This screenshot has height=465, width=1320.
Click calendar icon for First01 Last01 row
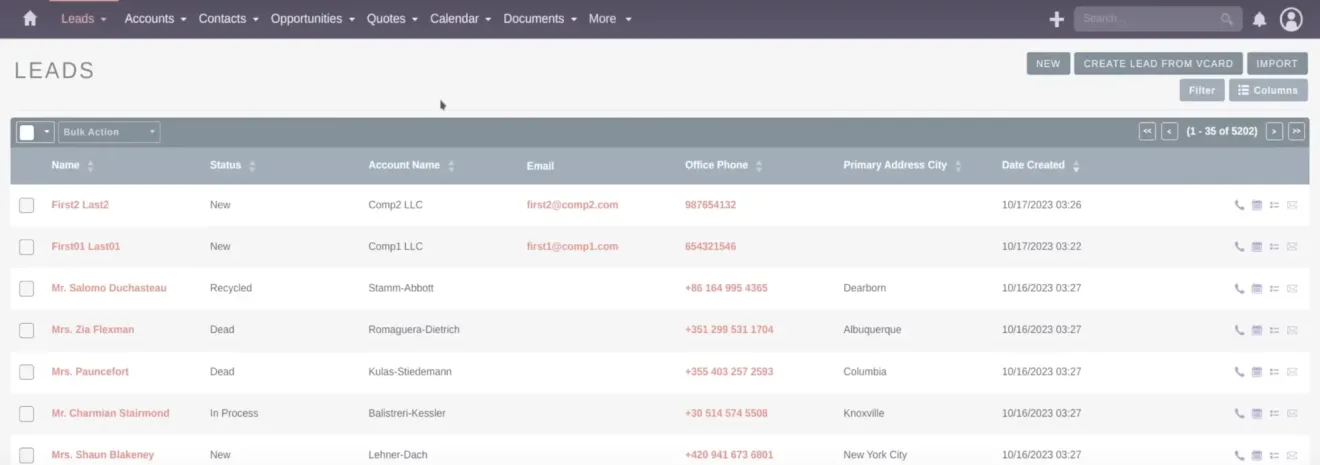coord(1257,247)
